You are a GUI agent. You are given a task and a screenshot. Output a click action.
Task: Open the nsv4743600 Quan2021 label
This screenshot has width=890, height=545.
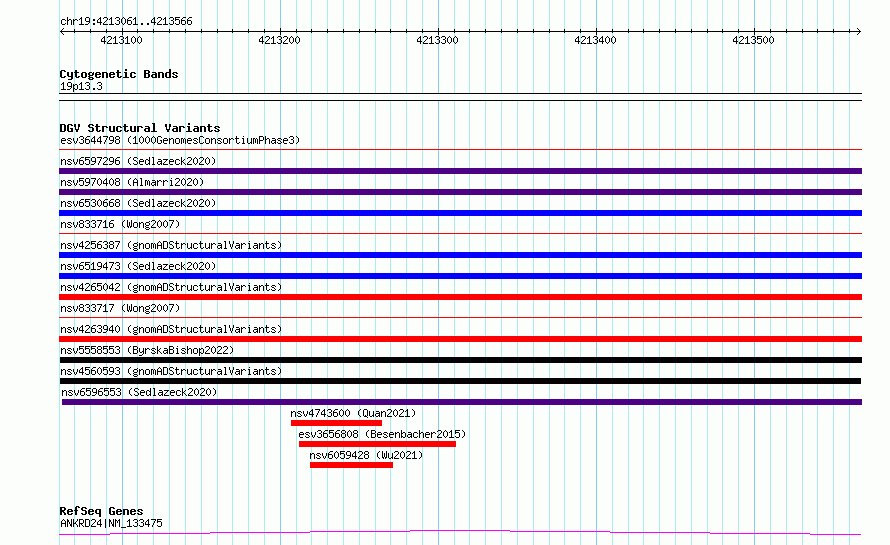[353, 413]
